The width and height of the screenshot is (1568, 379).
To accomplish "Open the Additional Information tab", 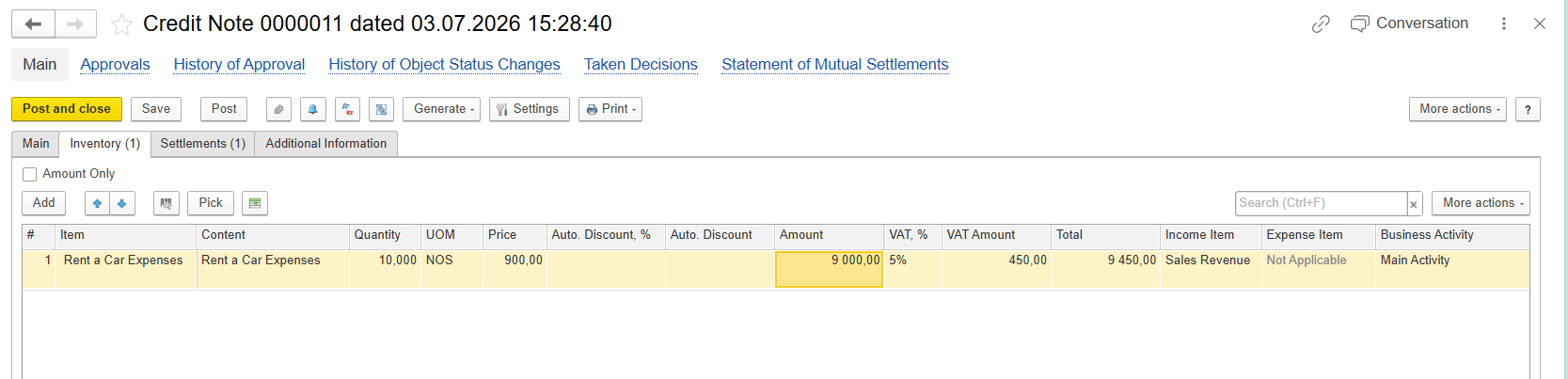I will point(325,144).
